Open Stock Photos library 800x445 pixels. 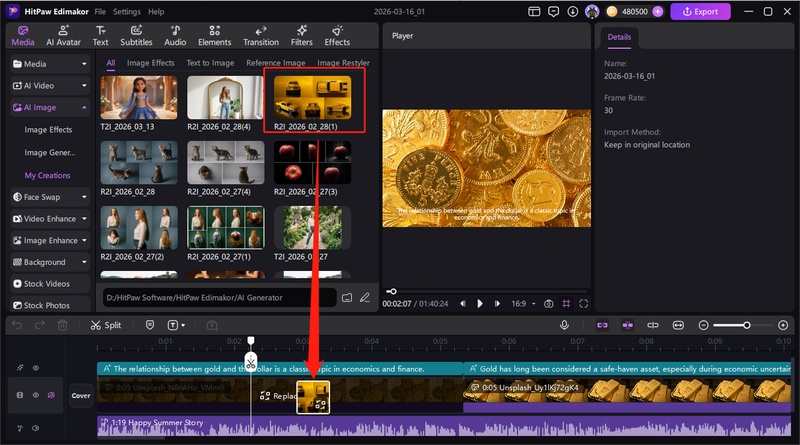pyautogui.click(x=50, y=305)
